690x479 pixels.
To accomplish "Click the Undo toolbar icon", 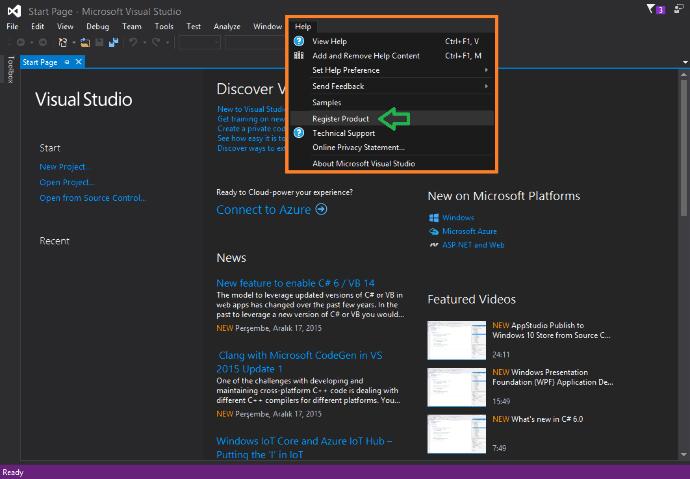I will click(133, 42).
